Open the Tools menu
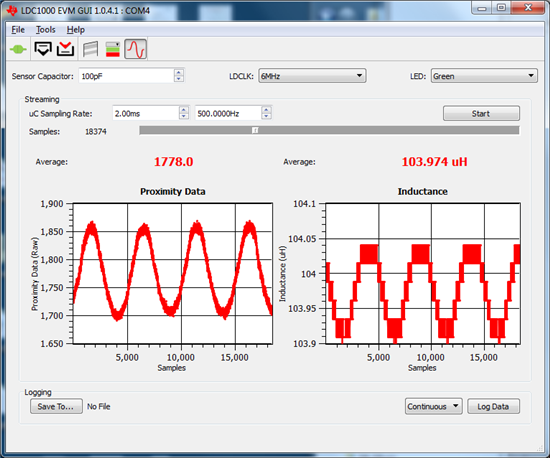 [x=46, y=30]
